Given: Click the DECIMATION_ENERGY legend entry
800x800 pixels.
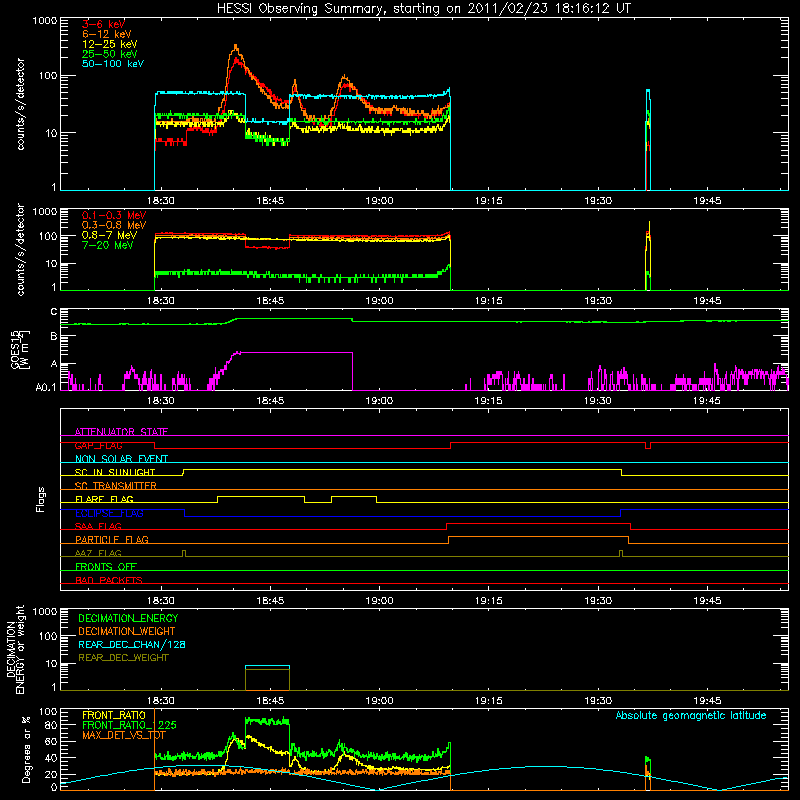Looking at the screenshot, I should click(128, 618).
